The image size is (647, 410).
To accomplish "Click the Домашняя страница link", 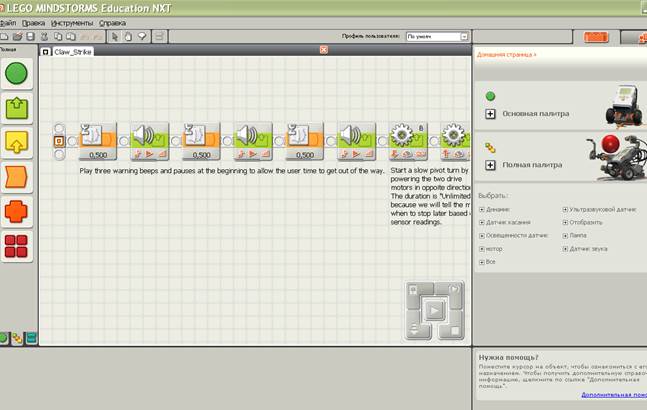I will tap(506, 54).
